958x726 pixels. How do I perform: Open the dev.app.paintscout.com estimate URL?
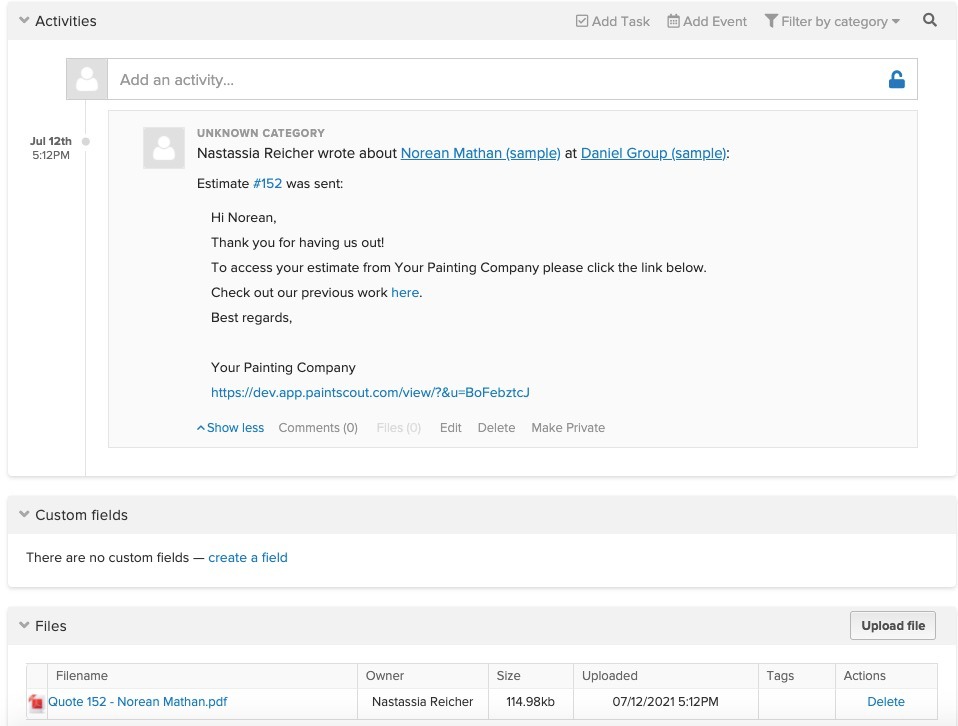[x=370, y=392]
